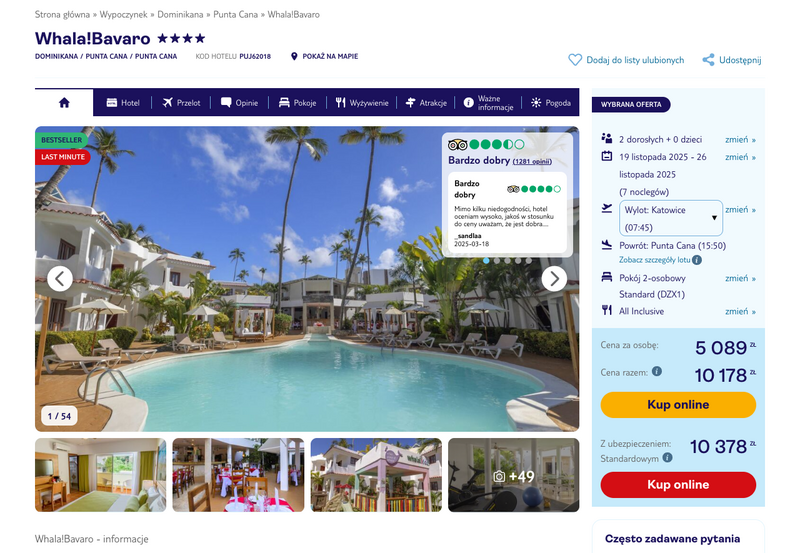Click zmień next to All Inclusive
The width and height of the screenshot is (800, 553).
point(740,311)
